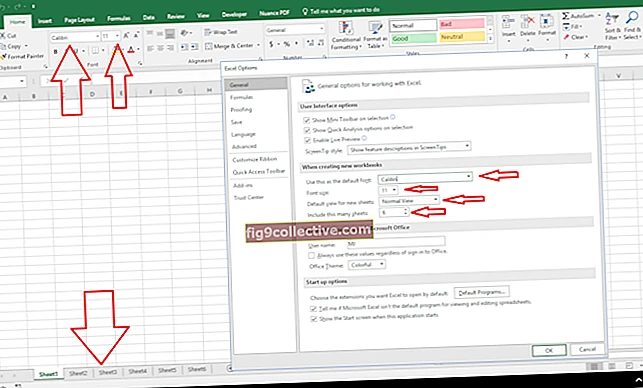Click the Merge & Center icon

(x=208, y=46)
